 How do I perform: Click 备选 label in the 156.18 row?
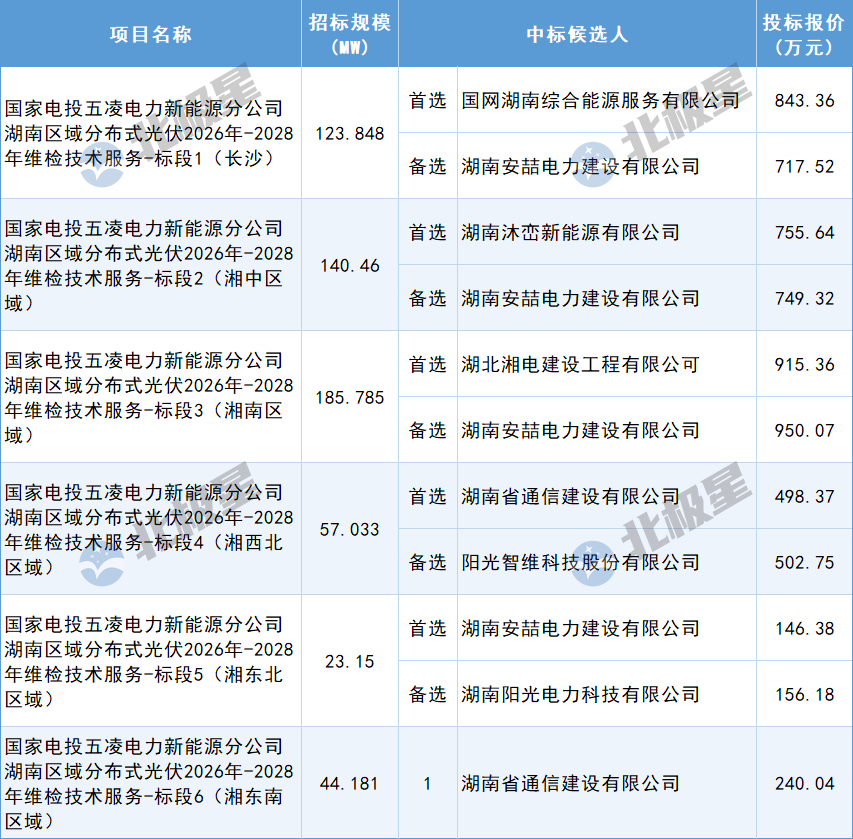(x=428, y=694)
